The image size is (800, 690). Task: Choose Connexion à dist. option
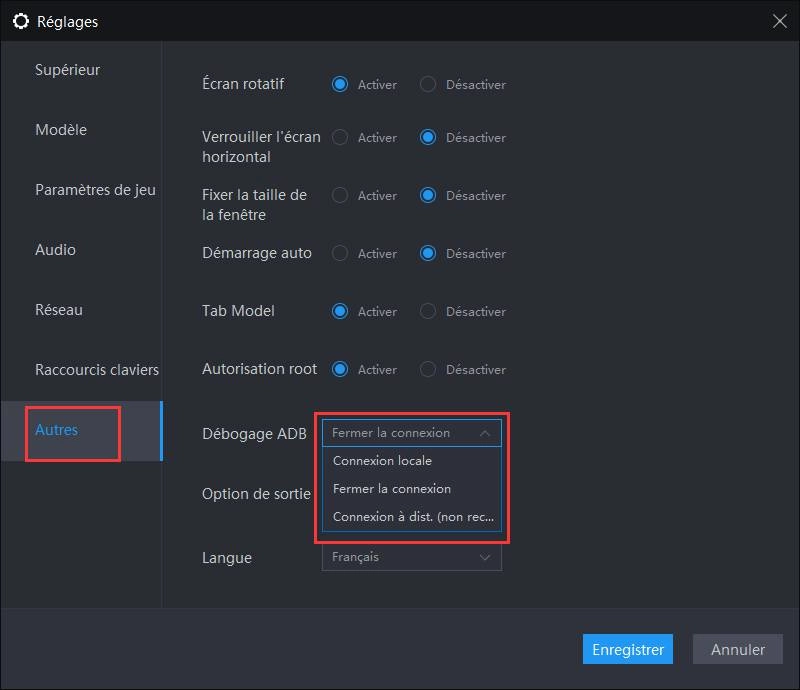click(408, 516)
